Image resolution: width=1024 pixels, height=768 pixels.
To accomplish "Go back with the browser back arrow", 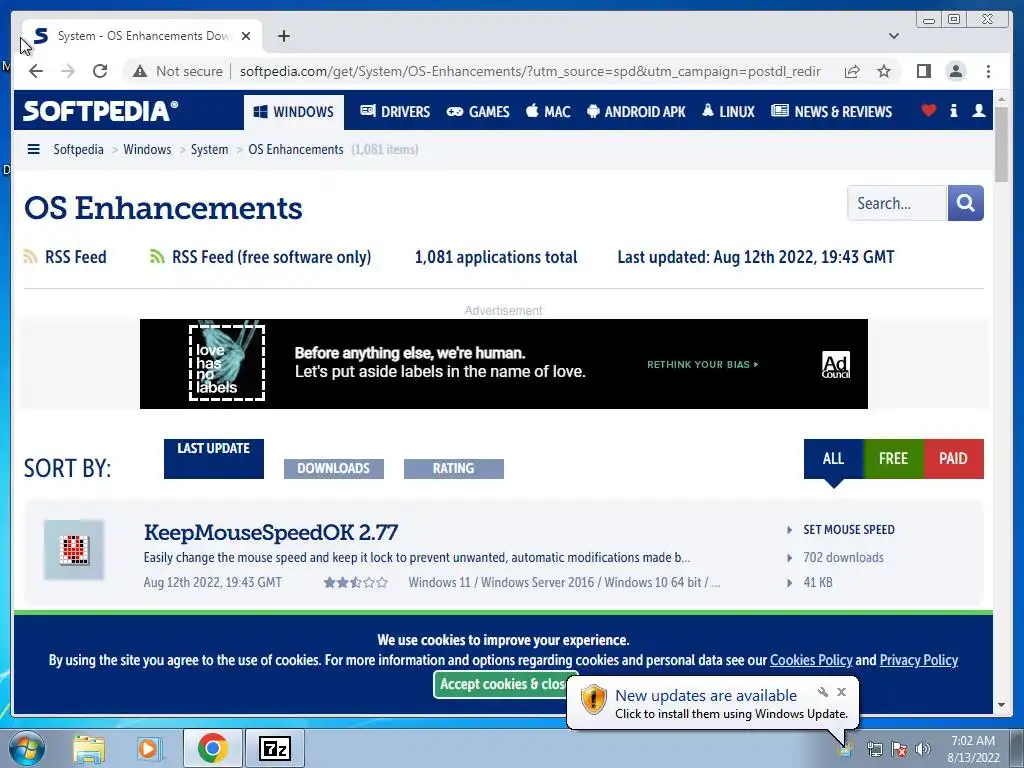I will coord(36,71).
